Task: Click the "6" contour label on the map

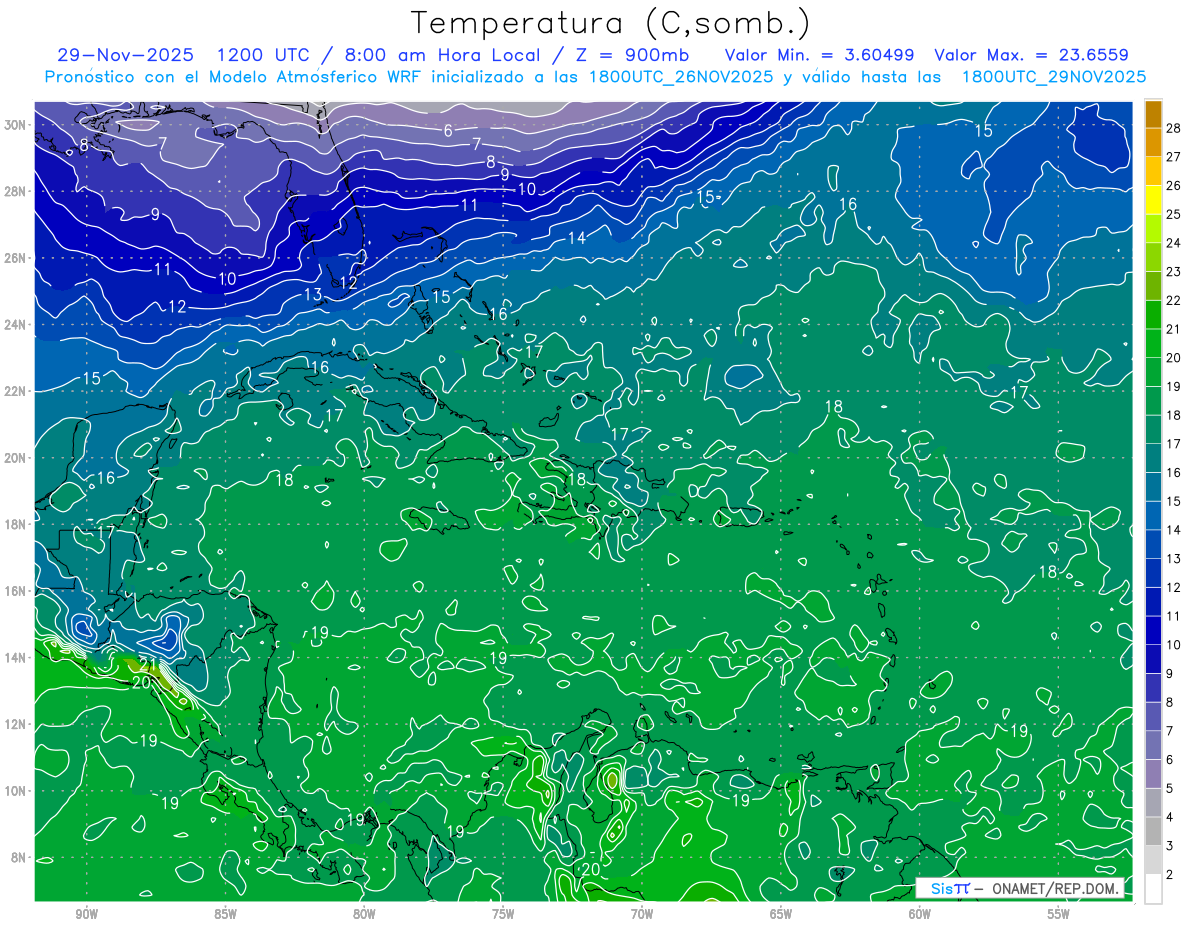Action: pos(448,130)
